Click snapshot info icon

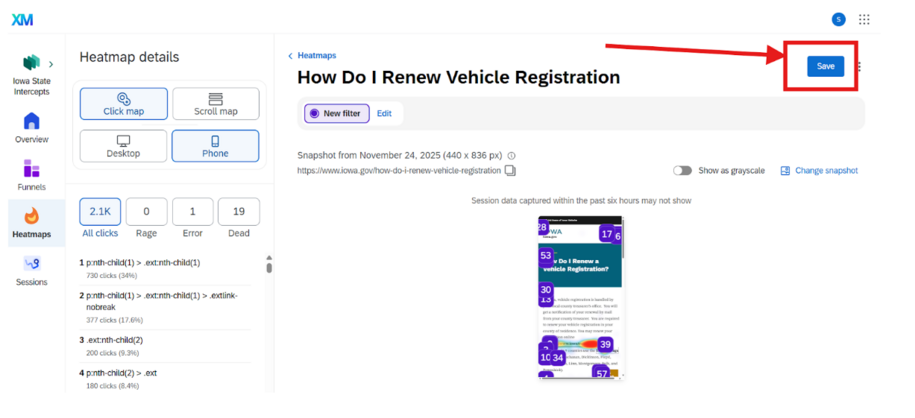[x=511, y=156]
